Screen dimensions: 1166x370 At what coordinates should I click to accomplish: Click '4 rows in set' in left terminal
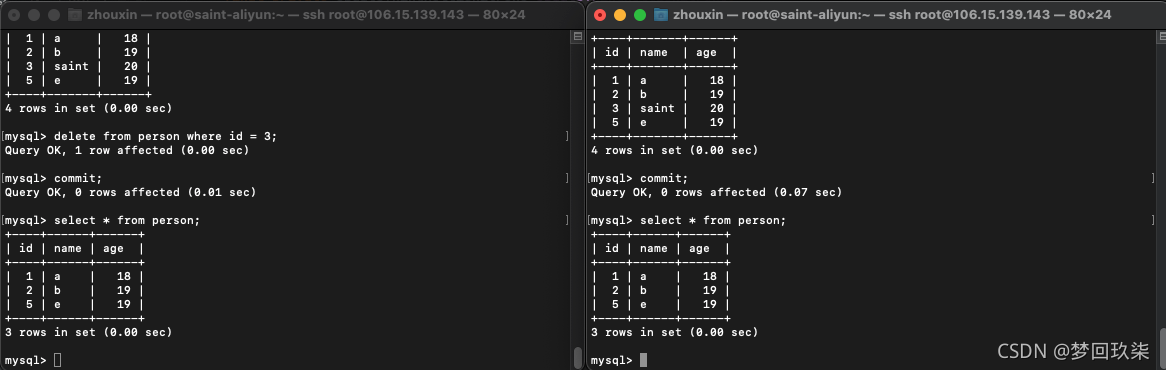(x=88, y=108)
